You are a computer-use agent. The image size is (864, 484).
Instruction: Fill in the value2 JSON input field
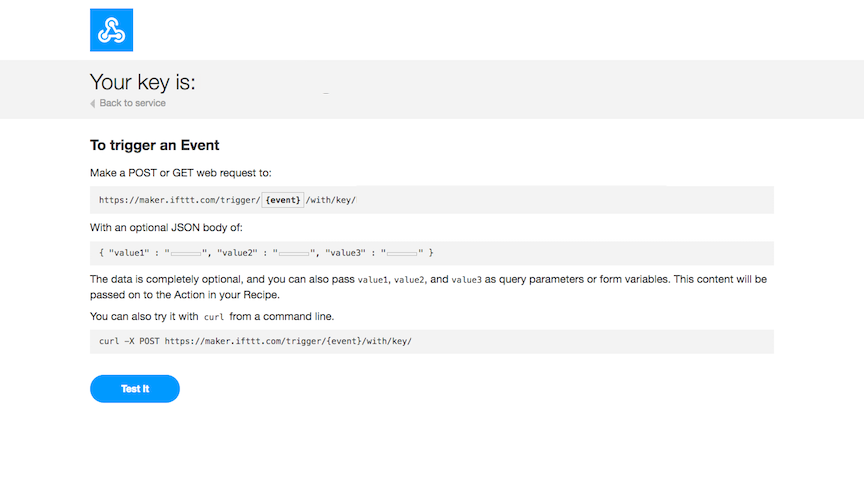coord(294,254)
